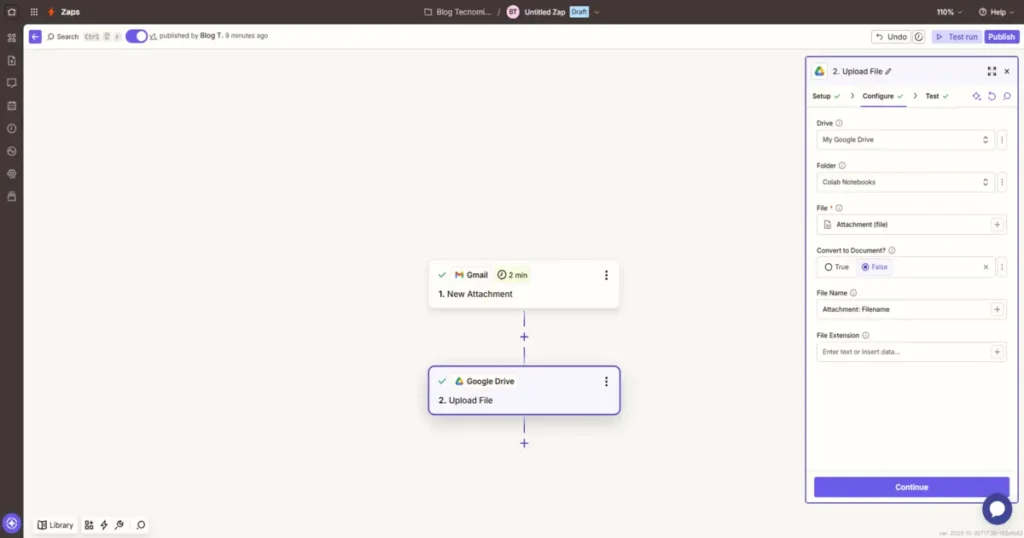Image resolution: width=1024 pixels, height=538 pixels.
Task: Switch to the Configure tab
Action: 883,96
